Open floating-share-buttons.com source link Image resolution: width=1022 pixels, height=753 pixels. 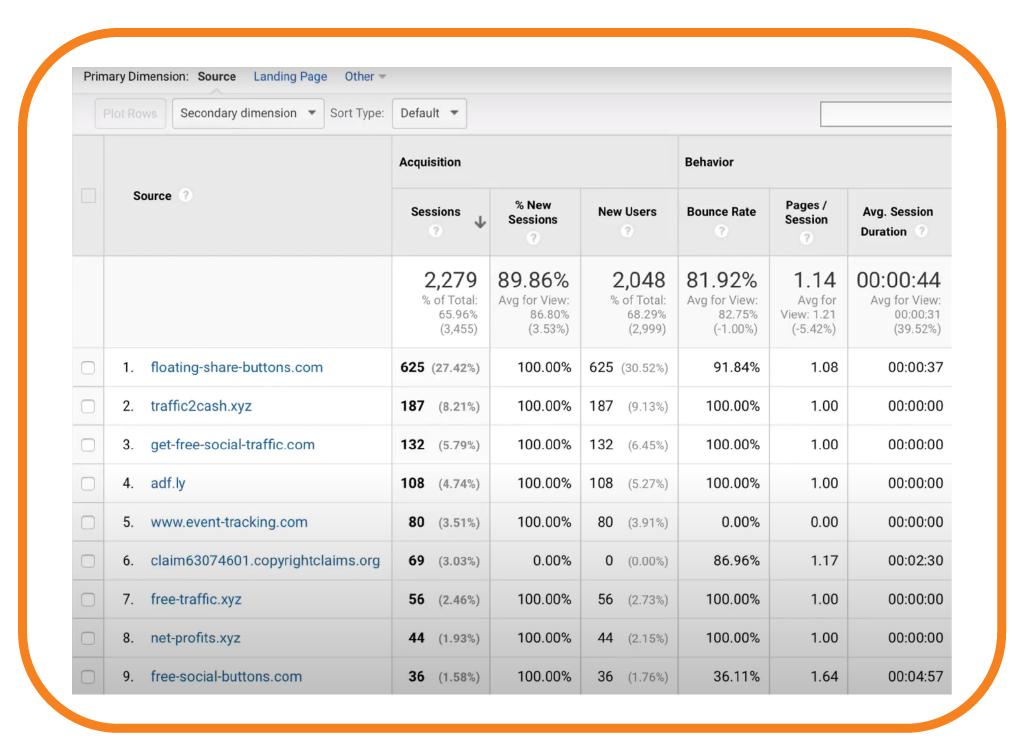(x=237, y=367)
